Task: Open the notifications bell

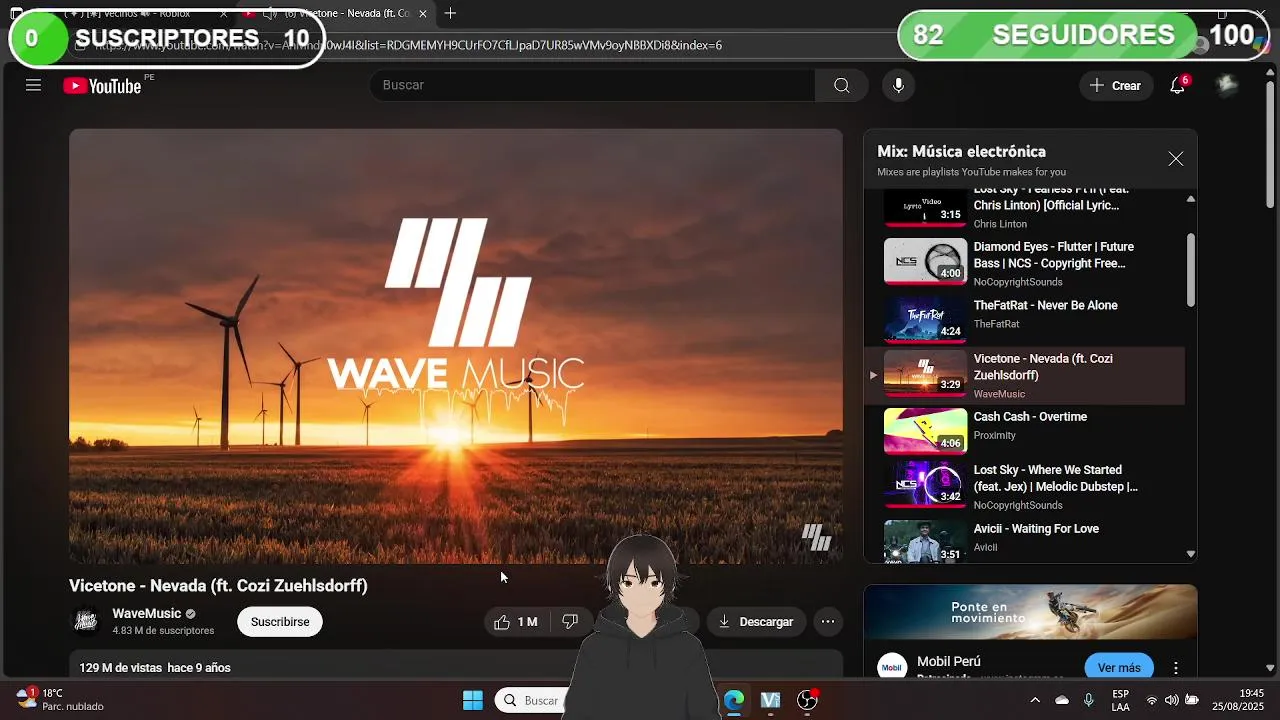Action: [x=1178, y=85]
